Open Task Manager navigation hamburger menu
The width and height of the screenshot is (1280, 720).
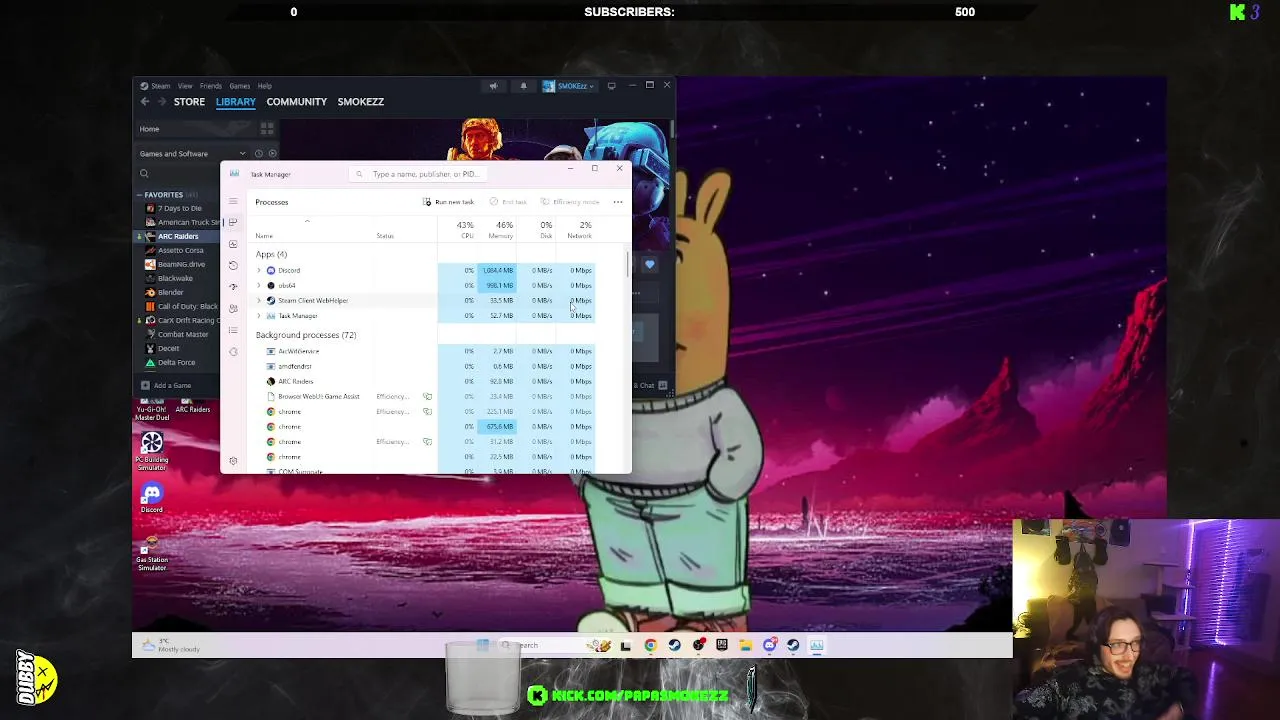click(x=233, y=201)
